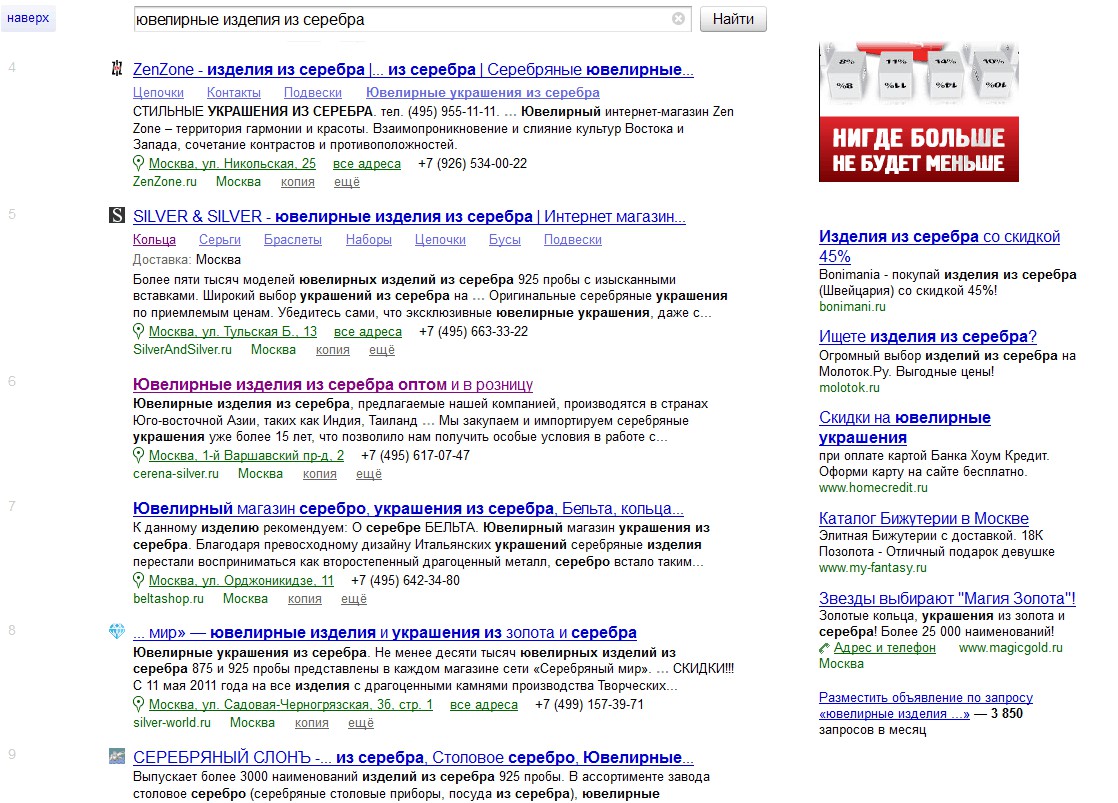
Task: Open the map pin for Никольская, 25
Action: (138, 163)
